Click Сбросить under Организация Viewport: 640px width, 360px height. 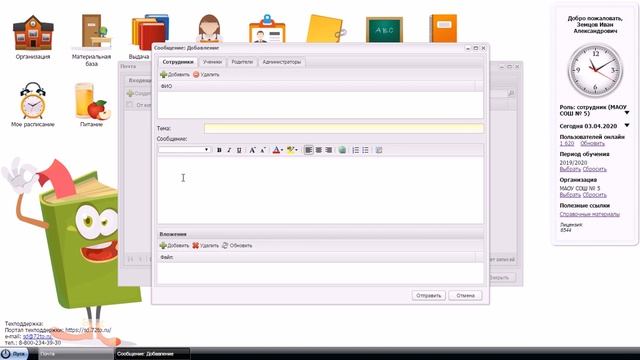tap(594, 195)
